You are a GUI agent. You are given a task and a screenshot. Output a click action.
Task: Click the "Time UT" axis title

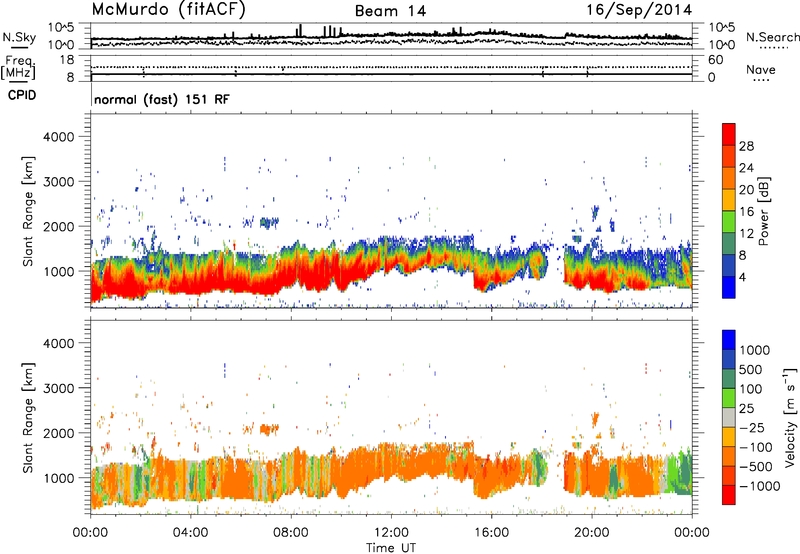(391, 548)
